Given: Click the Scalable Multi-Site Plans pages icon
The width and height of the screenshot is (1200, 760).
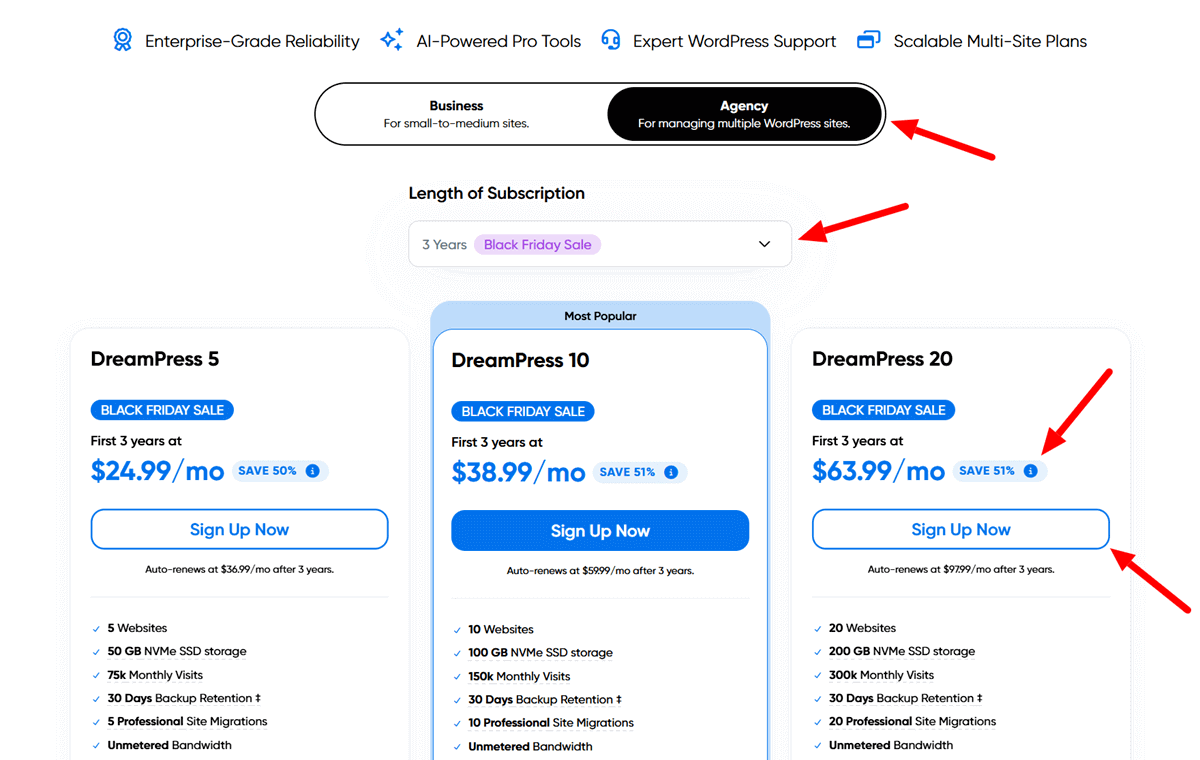Looking at the screenshot, I should [x=866, y=38].
